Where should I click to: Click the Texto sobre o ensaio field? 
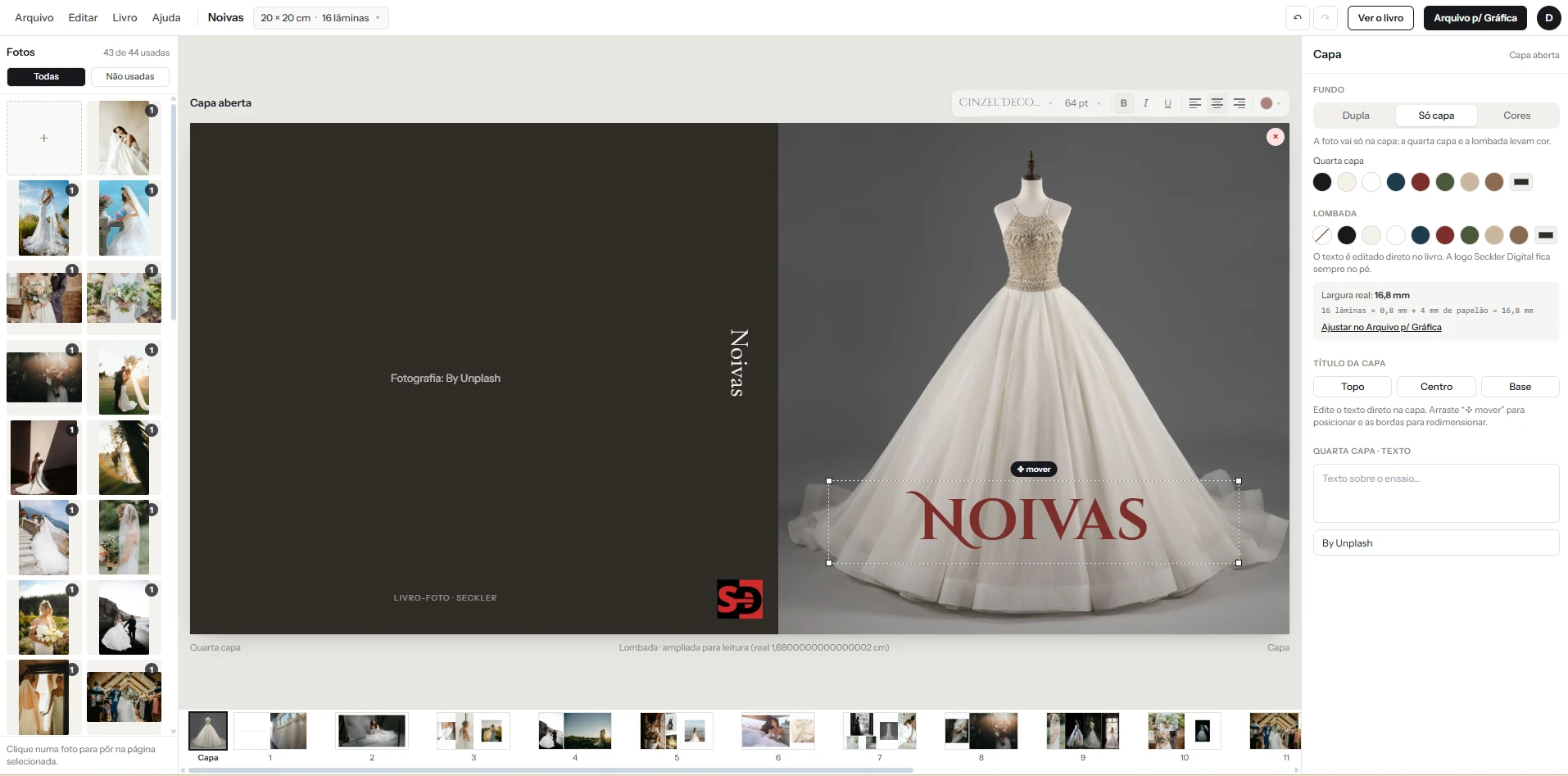click(1436, 493)
